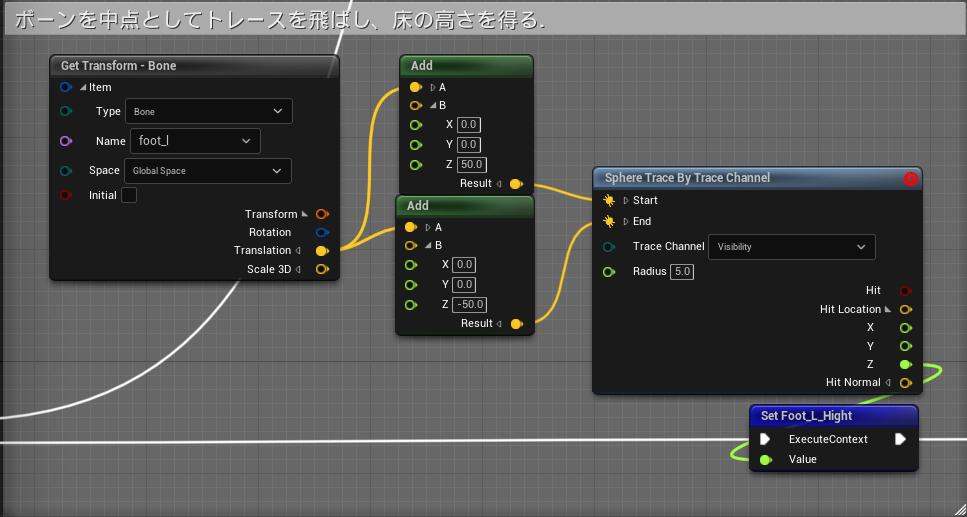This screenshot has width=967, height=517.
Task: Click pin A of the lower Add node
Action: 411,227
